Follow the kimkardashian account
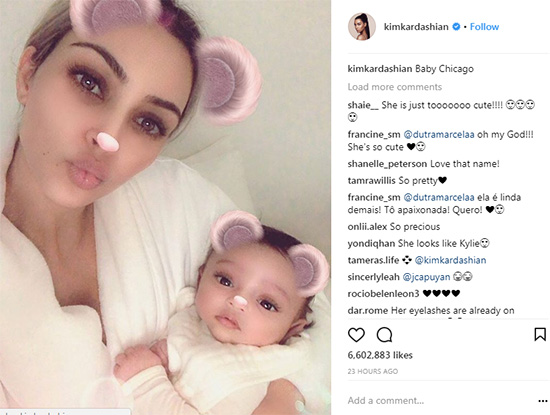This screenshot has width=550, height=415. coord(484,27)
